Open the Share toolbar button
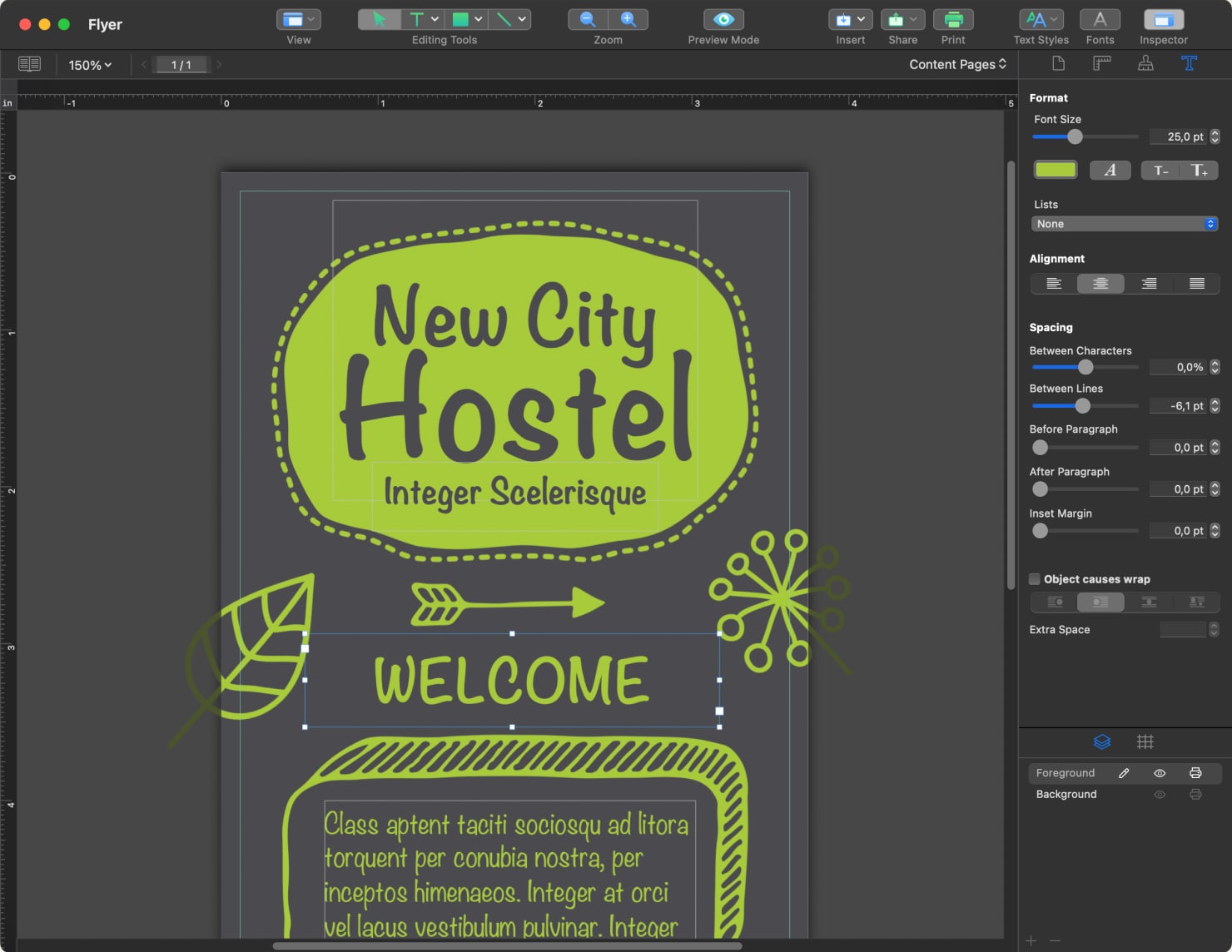The width and height of the screenshot is (1232, 952). pyautogui.click(x=902, y=19)
